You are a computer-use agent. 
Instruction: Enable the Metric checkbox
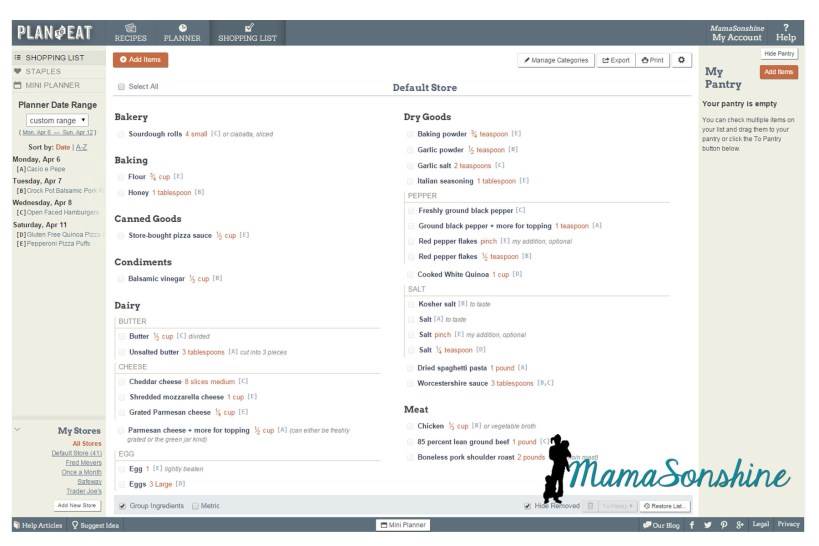coord(195,506)
